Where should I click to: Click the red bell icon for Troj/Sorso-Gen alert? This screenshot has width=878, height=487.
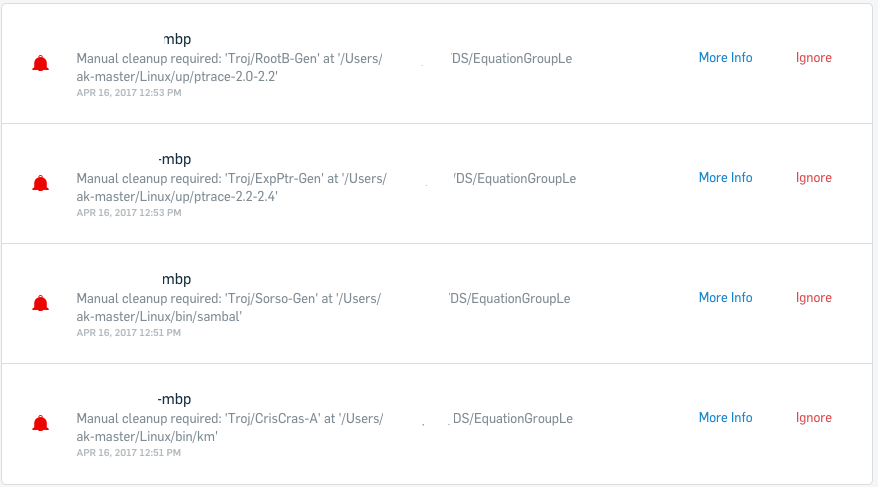pyautogui.click(x=40, y=303)
